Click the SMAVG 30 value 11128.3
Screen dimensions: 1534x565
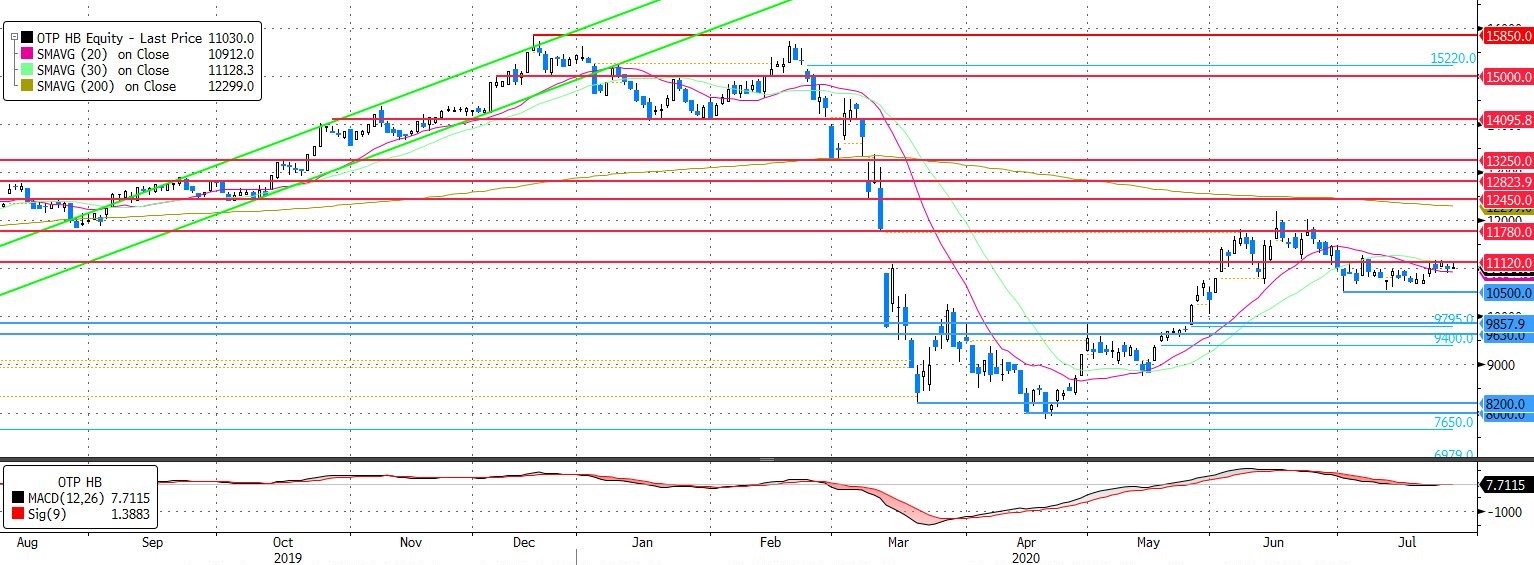231,70
